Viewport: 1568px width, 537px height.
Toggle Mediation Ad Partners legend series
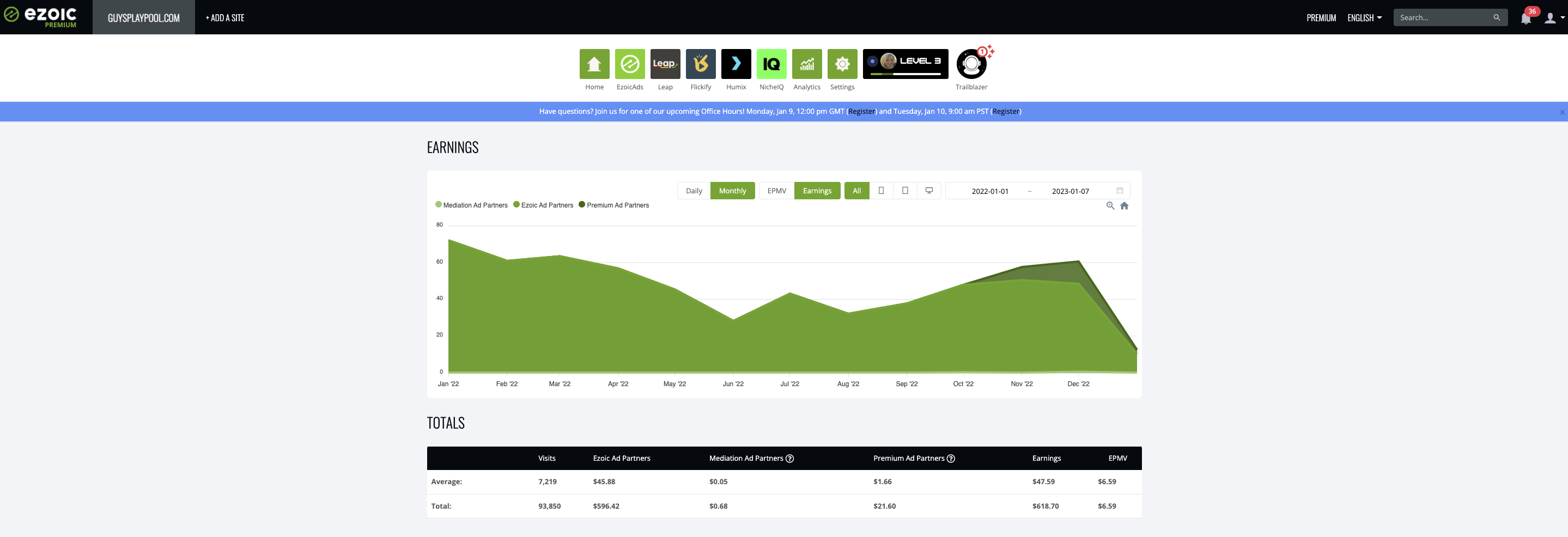[x=471, y=205]
